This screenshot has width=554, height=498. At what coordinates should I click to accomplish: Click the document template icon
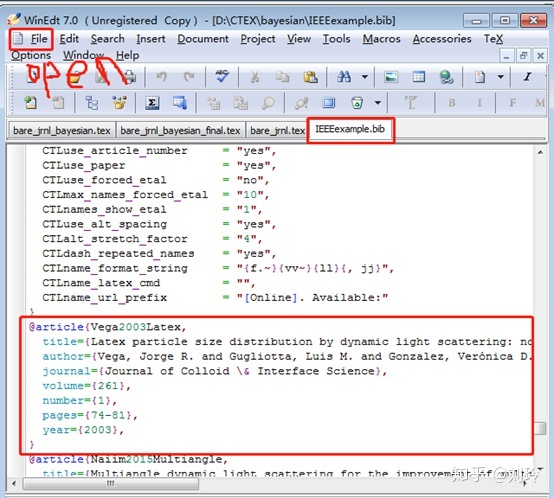[479, 77]
